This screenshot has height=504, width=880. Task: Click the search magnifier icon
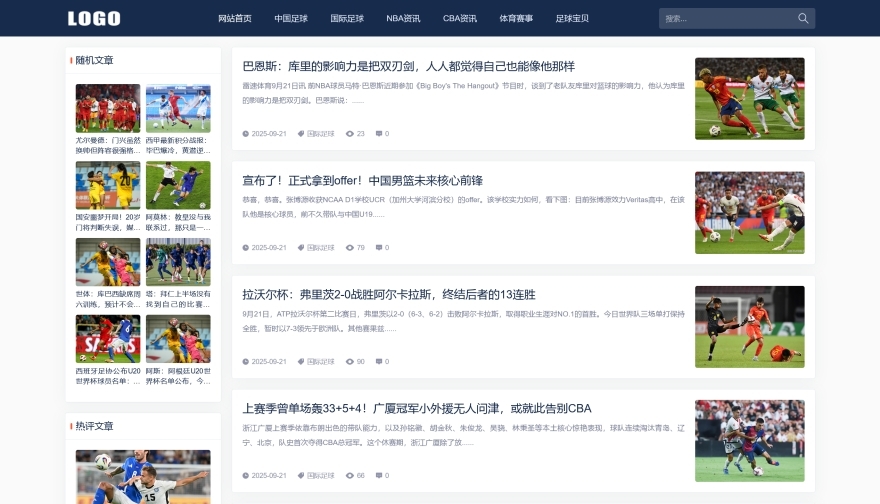pyautogui.click(x=803, y=18)
